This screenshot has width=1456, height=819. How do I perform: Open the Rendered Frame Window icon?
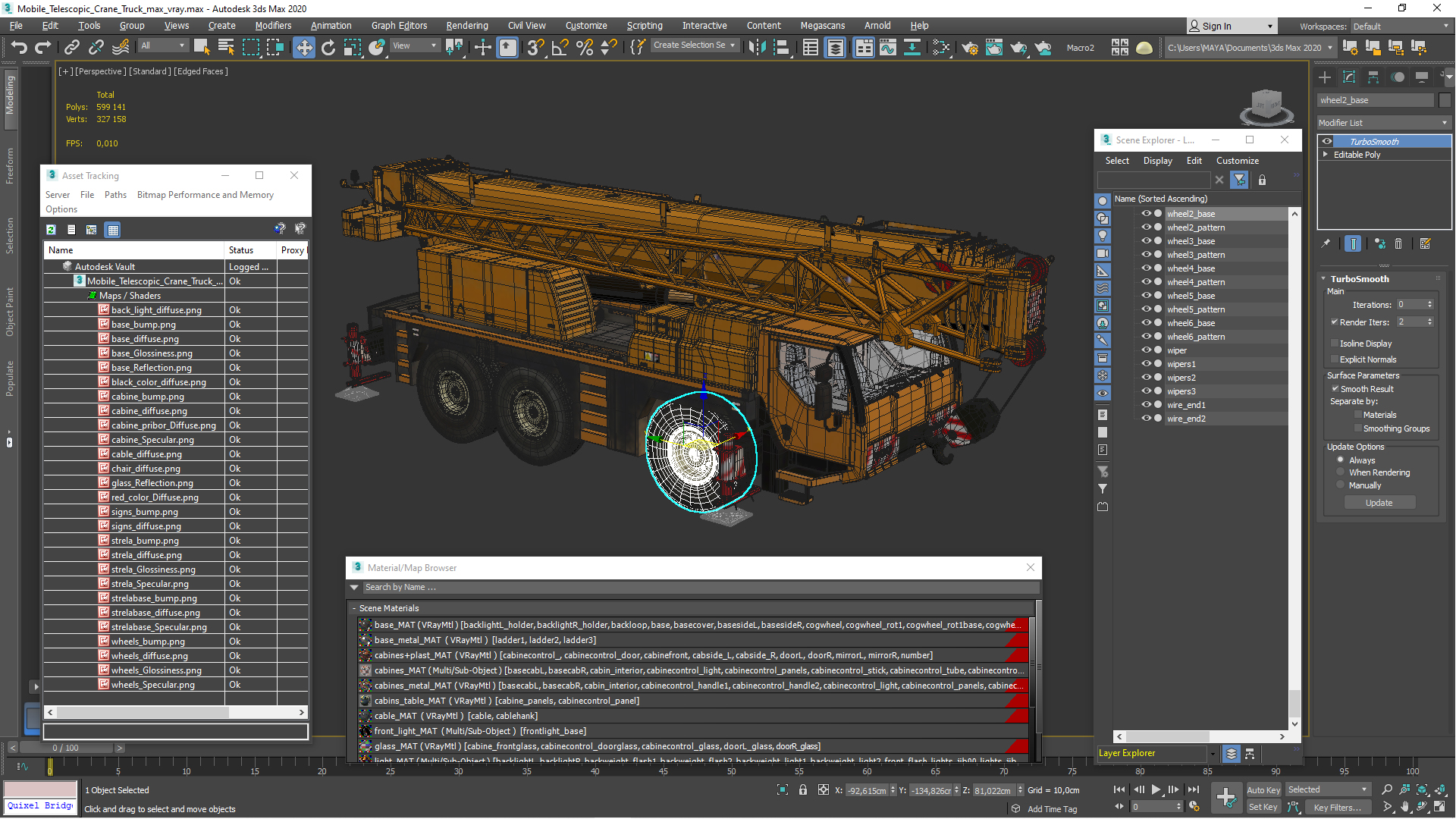tap(994, 48)
